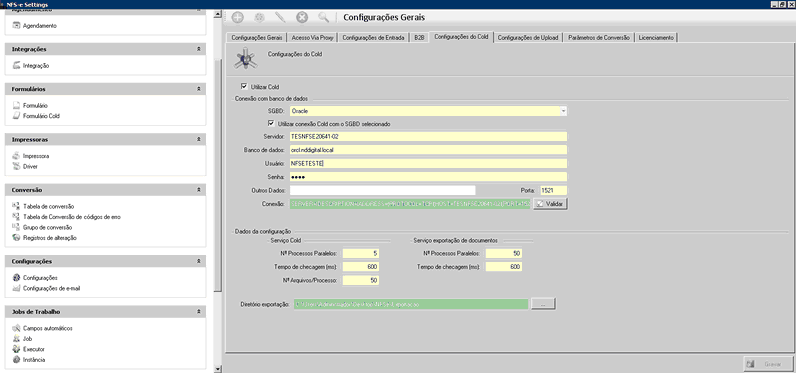
Task: Click the Senha password field
Action: pos(428,177)
